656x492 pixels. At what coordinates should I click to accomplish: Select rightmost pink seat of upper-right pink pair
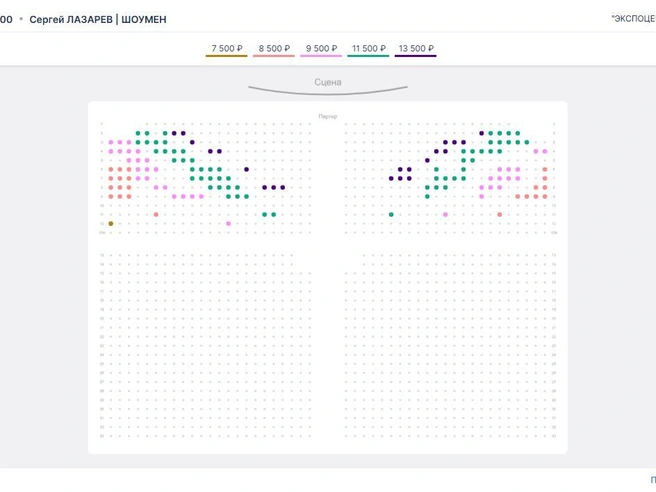click(x=545, y=151)
